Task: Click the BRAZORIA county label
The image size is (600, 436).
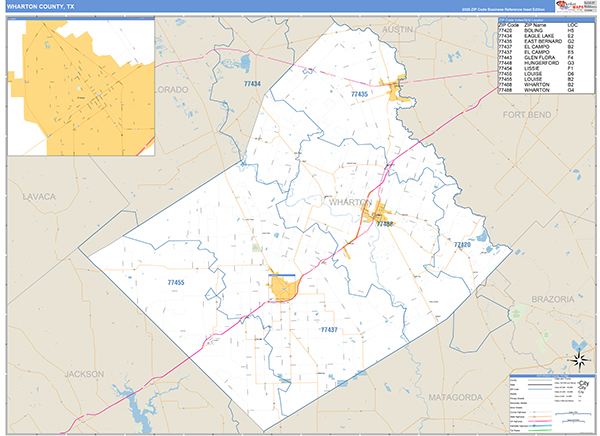Action: [x=553, y=299]
